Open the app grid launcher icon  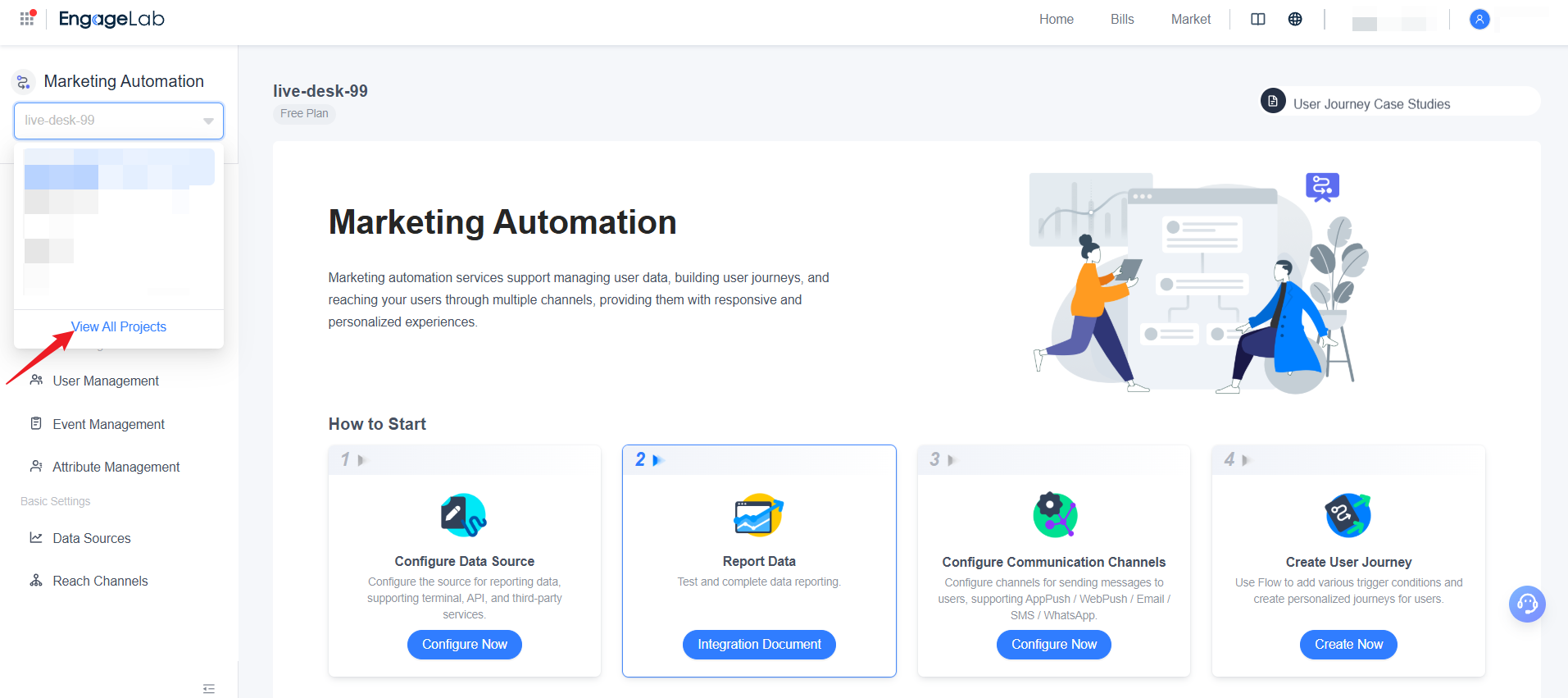[27, 18]
